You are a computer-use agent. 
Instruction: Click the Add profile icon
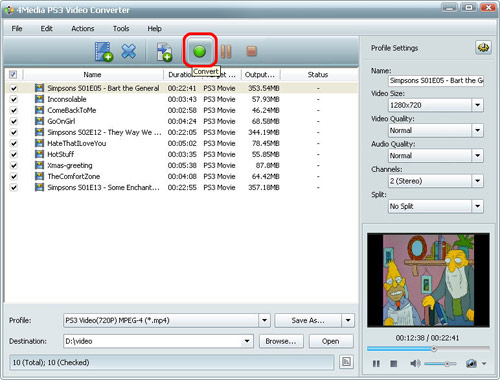coord(164,52)
